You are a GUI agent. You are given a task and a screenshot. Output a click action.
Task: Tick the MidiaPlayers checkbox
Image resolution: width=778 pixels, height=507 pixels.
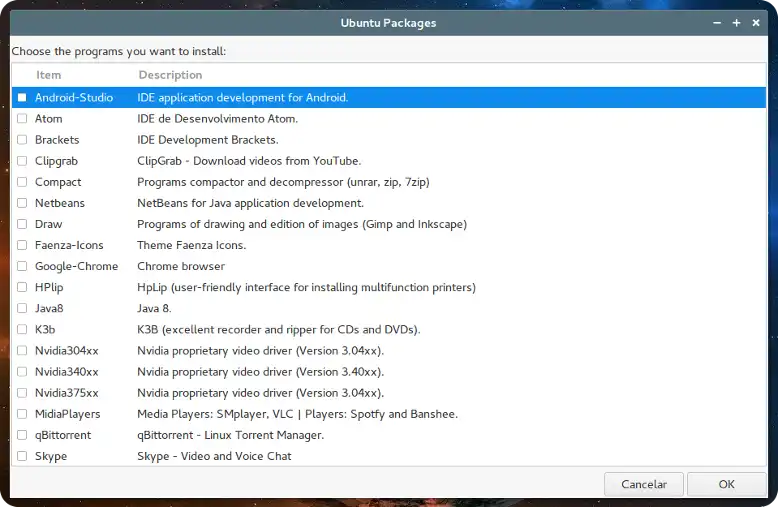(22, 414)
